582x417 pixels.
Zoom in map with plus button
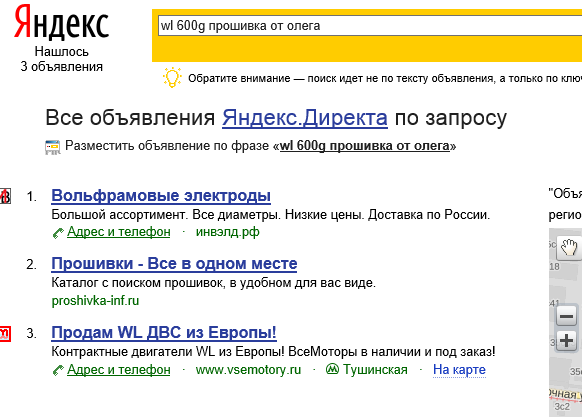tap(566, 340)
